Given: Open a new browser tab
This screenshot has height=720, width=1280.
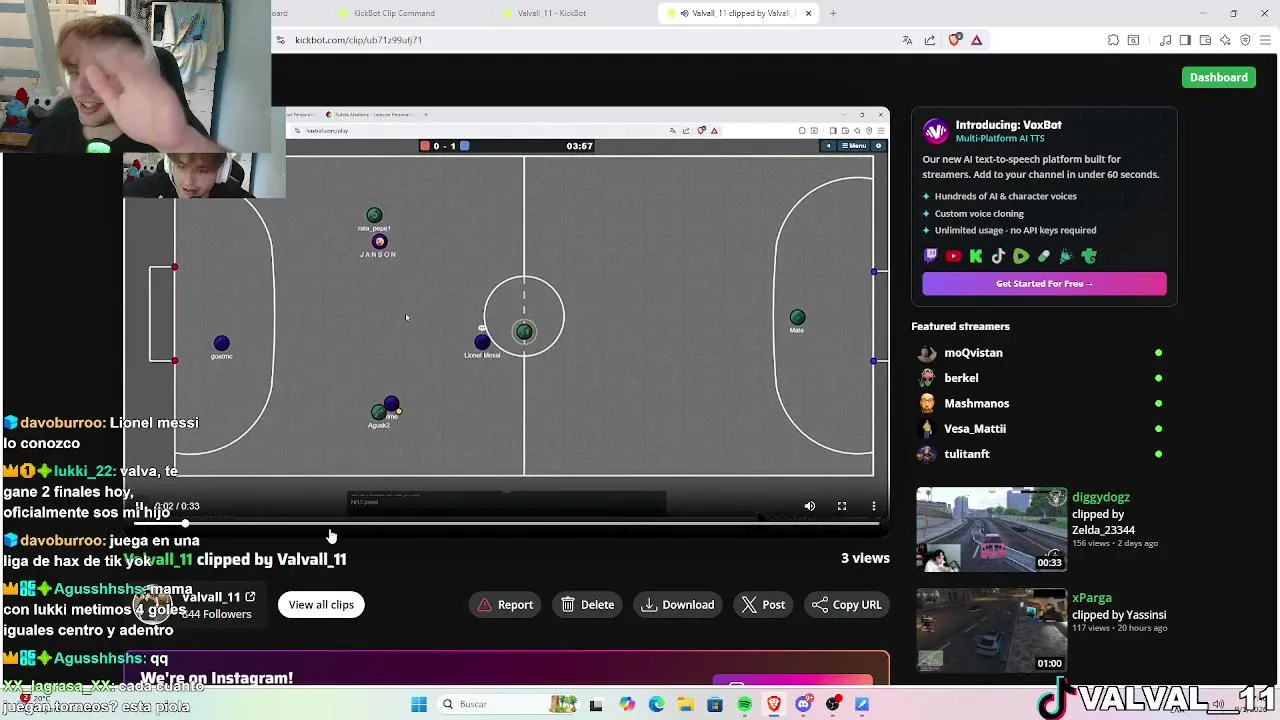Looking at the screenshot, I should [x=833, y=13].
